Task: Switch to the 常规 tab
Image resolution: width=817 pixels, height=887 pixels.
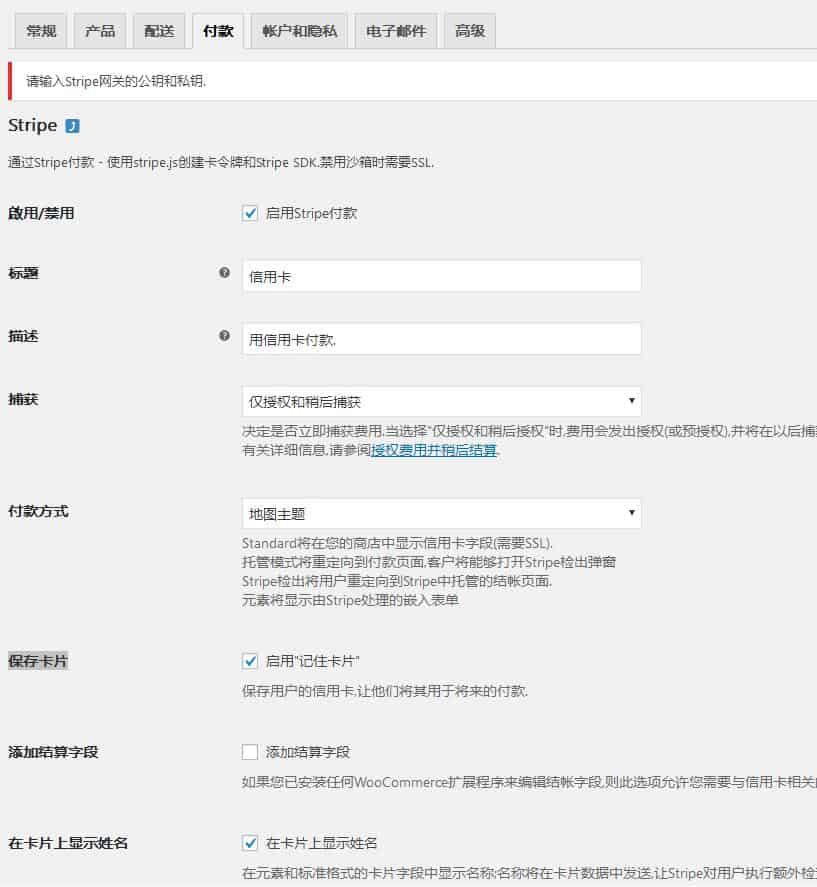Action: (x=41, y=31)
